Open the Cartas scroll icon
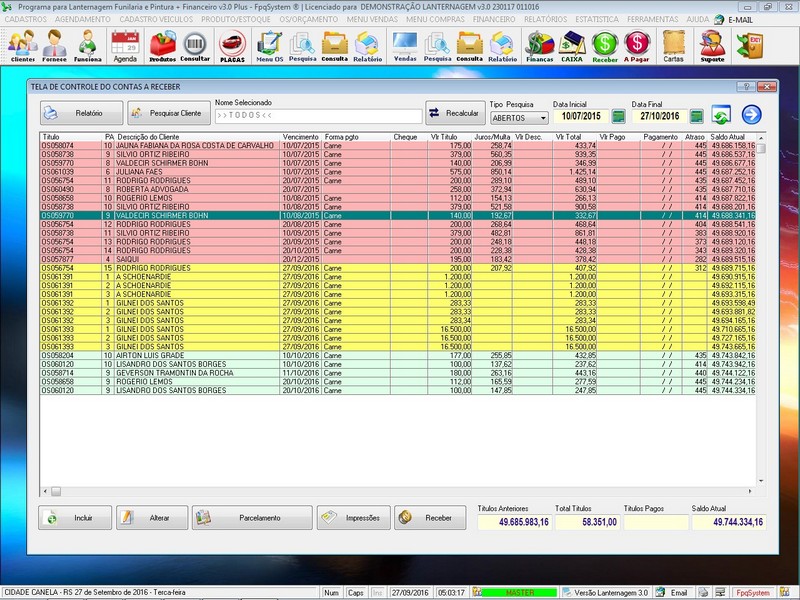 click(x=673, y=45)
